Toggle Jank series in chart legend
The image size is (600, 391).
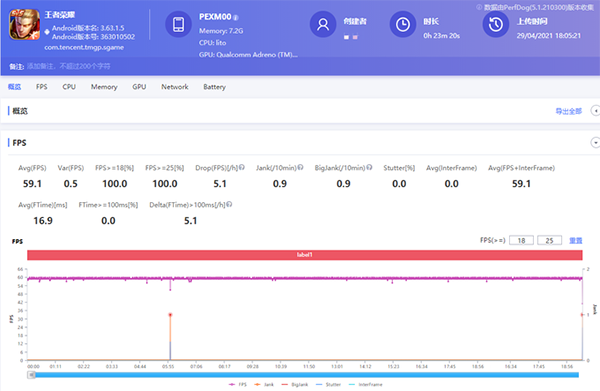coord(264,384)
